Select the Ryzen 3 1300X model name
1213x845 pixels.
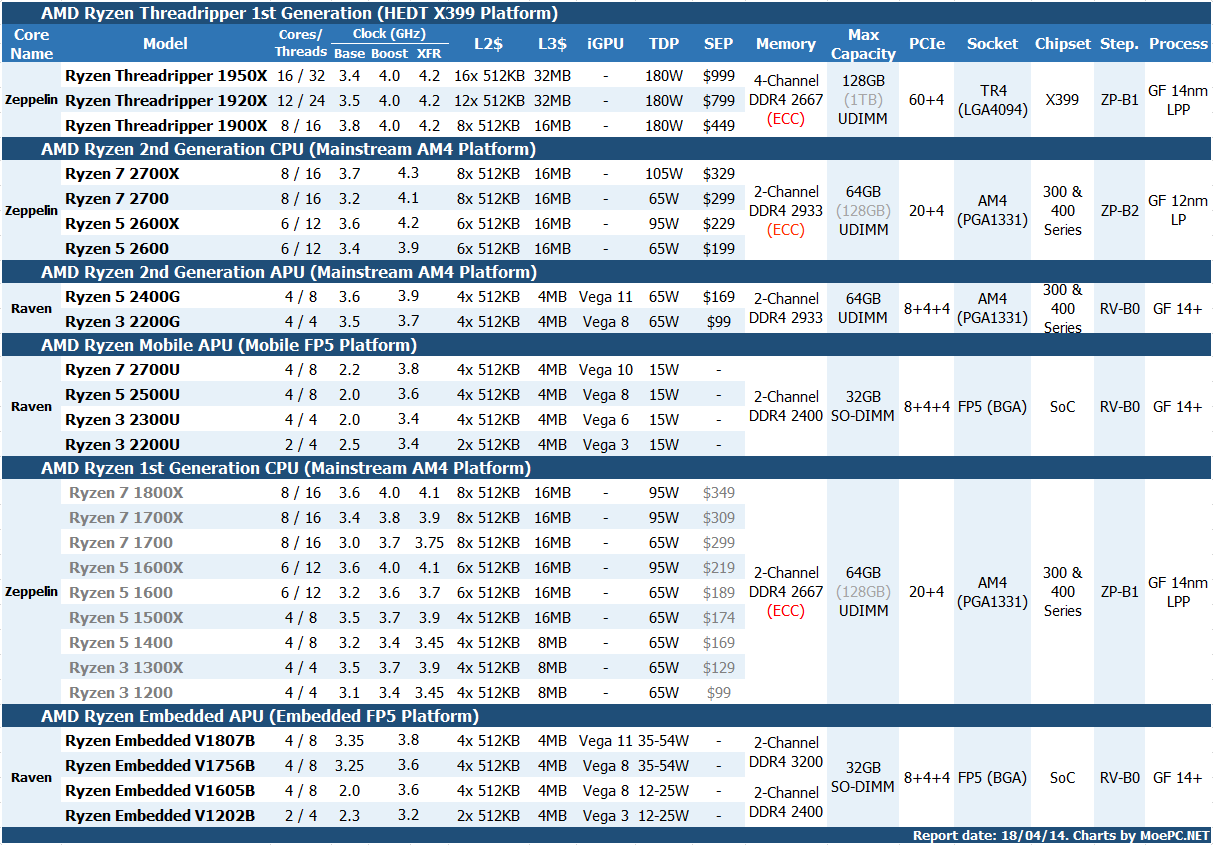pos(126,668)
